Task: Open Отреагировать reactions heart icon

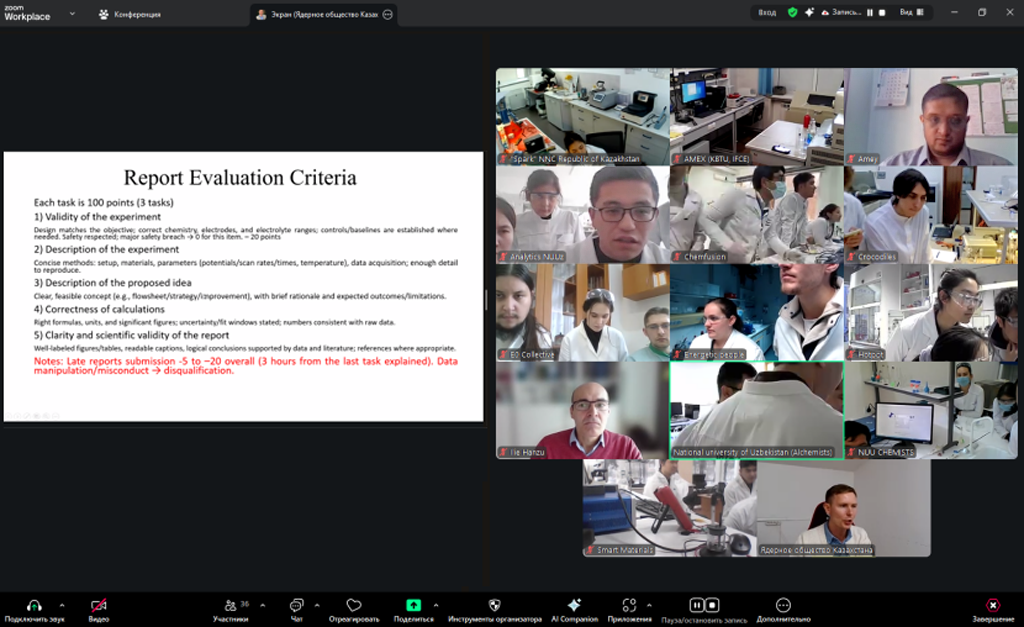Action: 353,606
